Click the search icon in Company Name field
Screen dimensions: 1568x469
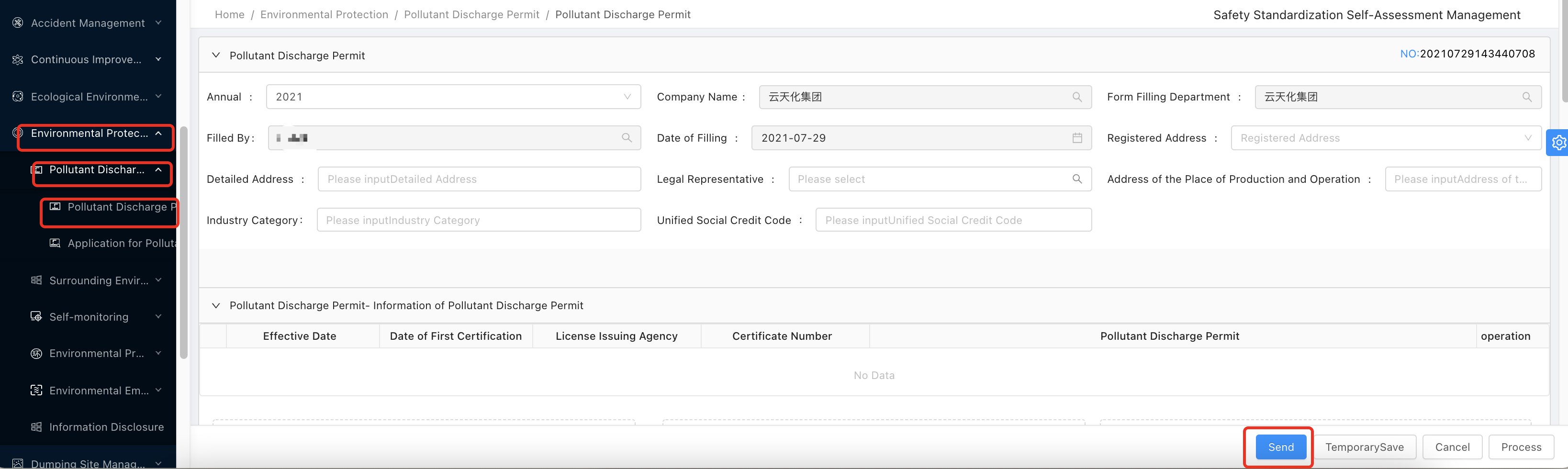click(x=1077, y=97)
